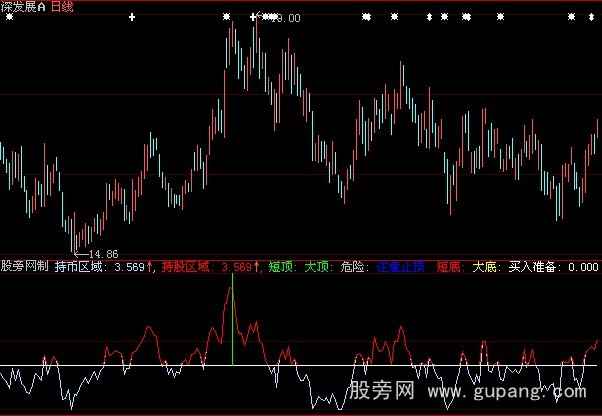Click the blue 注意止损 indicator label

(x=401, y=267)
